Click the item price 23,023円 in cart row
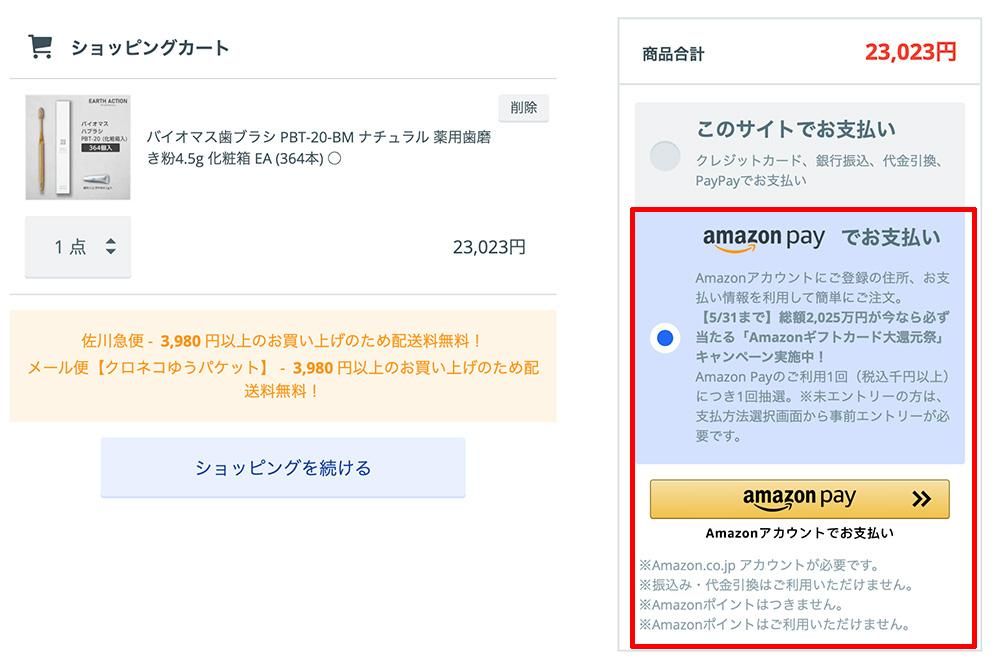1000x670 pixels. 489,247
